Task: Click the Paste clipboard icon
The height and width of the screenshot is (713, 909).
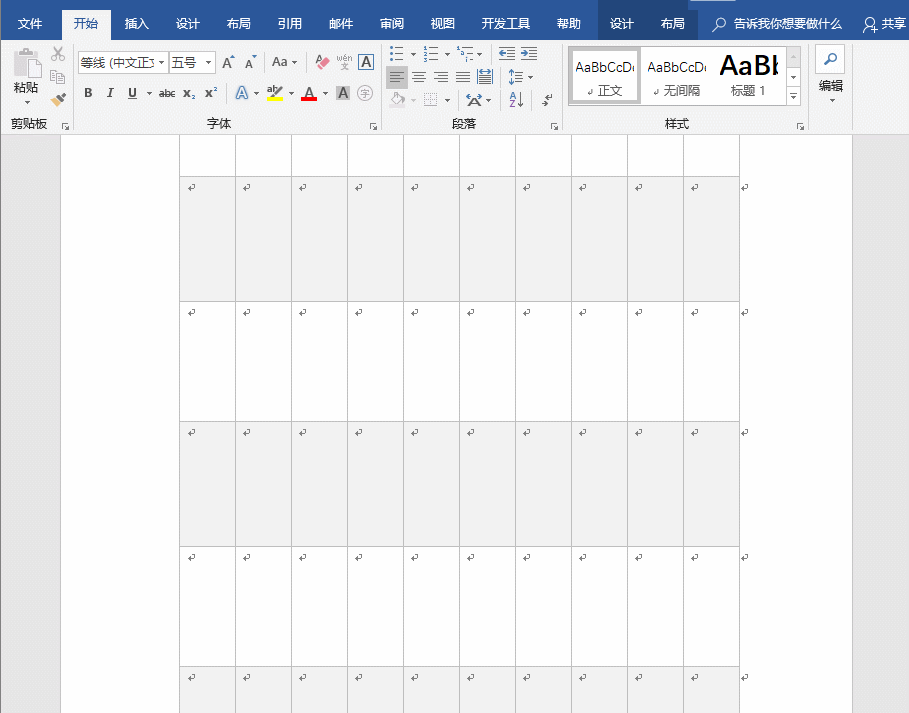Action: point(27,63)
